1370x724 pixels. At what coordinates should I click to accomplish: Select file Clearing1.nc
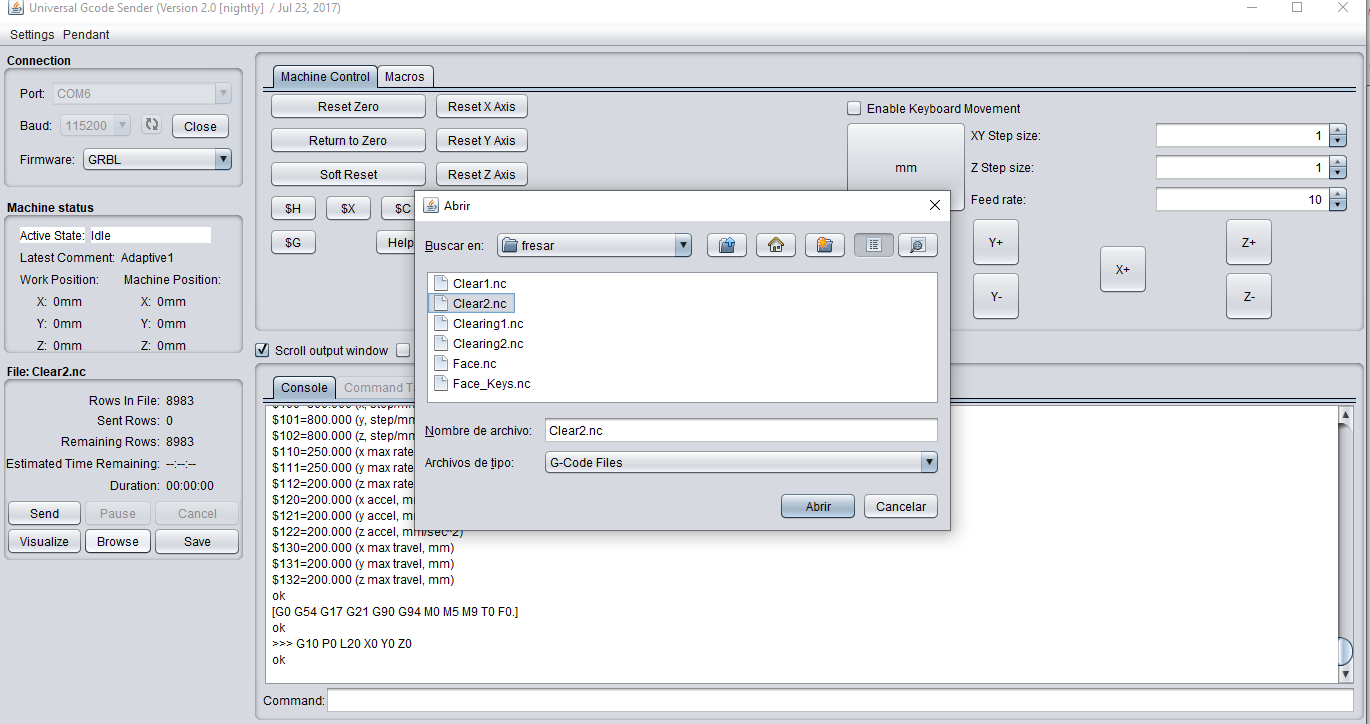click(x=478, y=323)
